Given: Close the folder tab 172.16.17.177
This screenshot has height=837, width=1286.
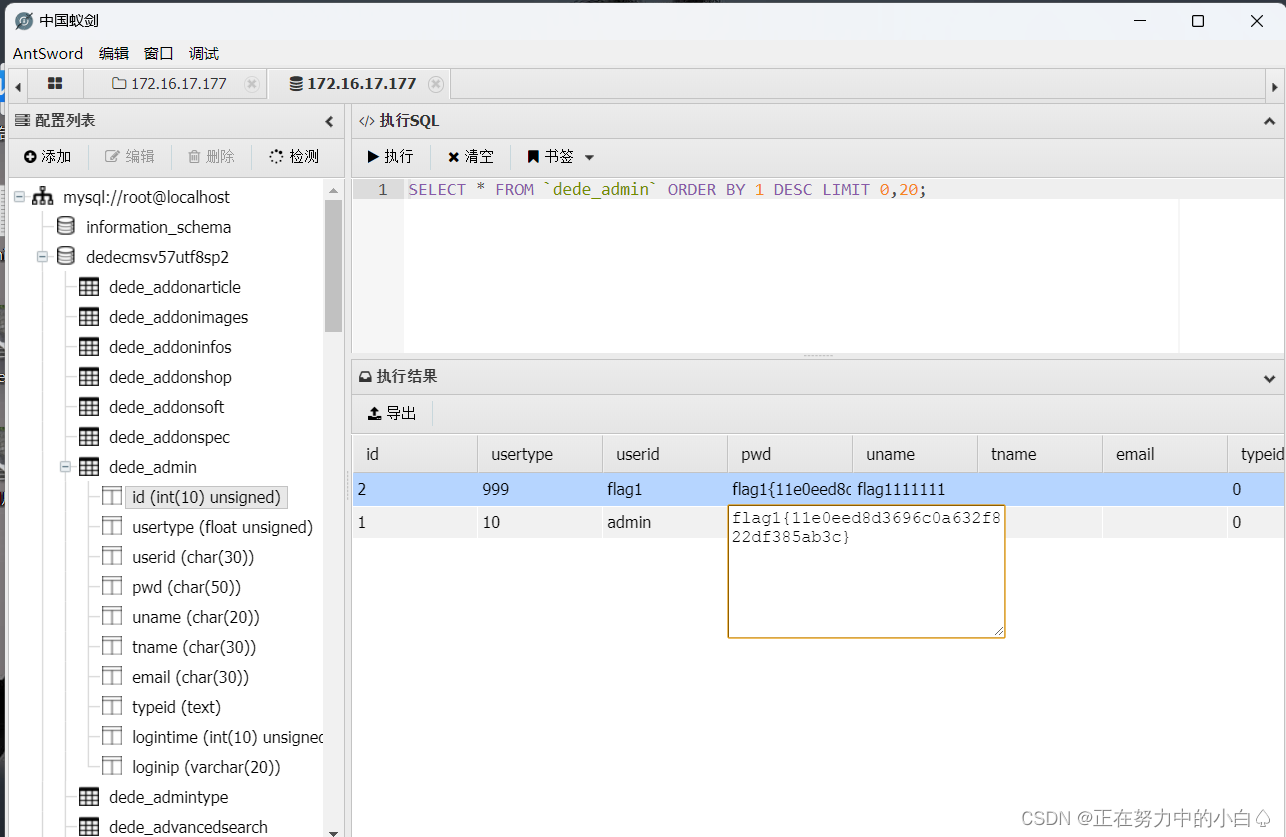Looking at the screenshot, I should point(251,84).
